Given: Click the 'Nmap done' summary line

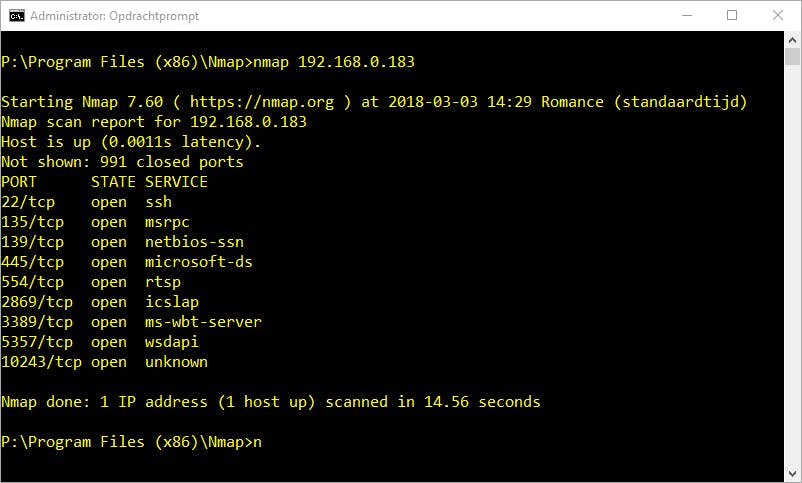Looking at the screenshot, I should [270, 402].
